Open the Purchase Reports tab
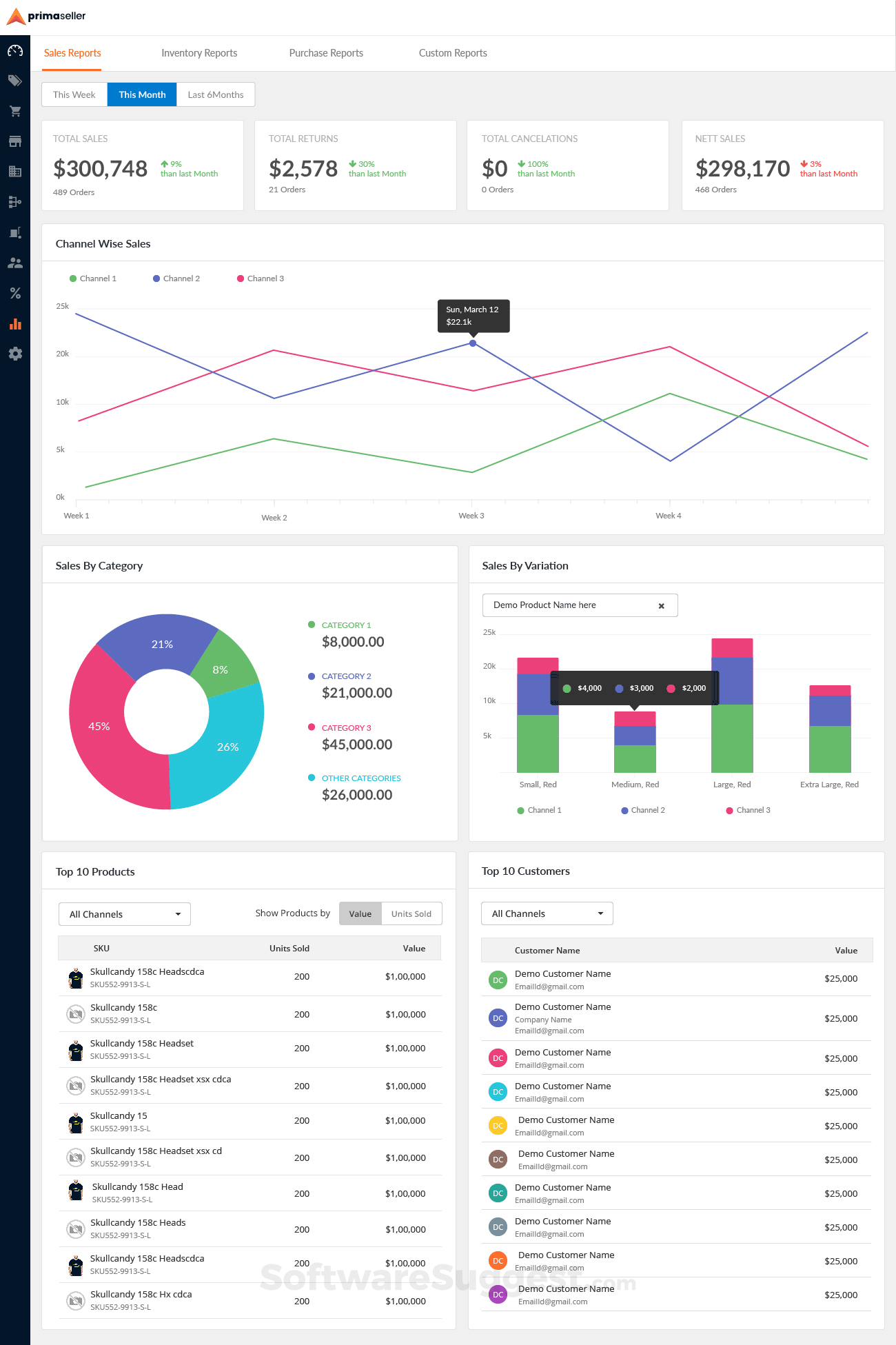Viewport: 896px width, 1345px height. coord(326,53)
